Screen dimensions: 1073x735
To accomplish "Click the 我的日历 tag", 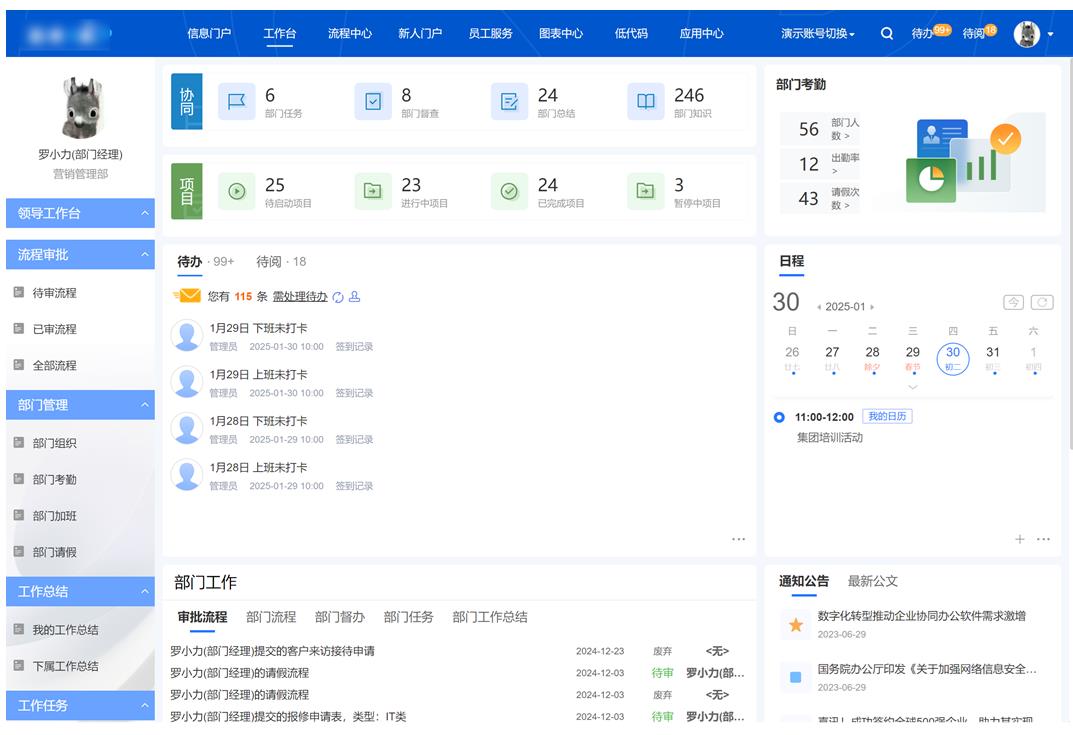I will tap(887, 416).
